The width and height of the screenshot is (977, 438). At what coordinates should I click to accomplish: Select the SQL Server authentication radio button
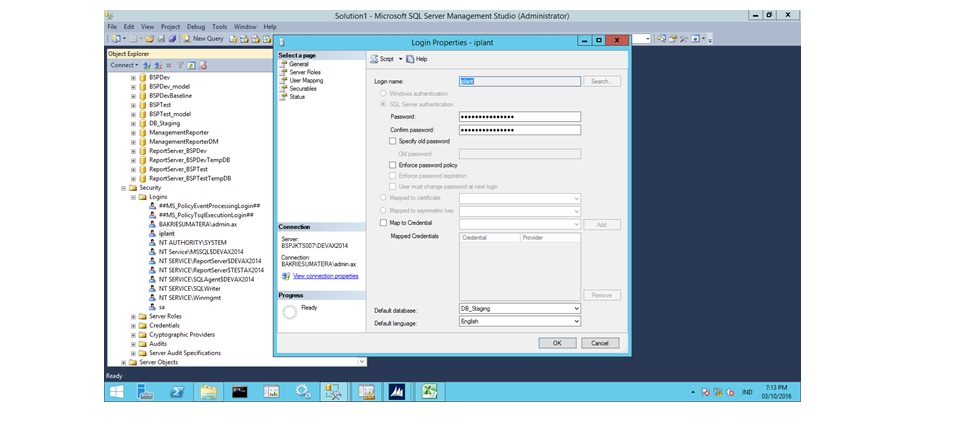pyautogui.click(x=383, y=105)
